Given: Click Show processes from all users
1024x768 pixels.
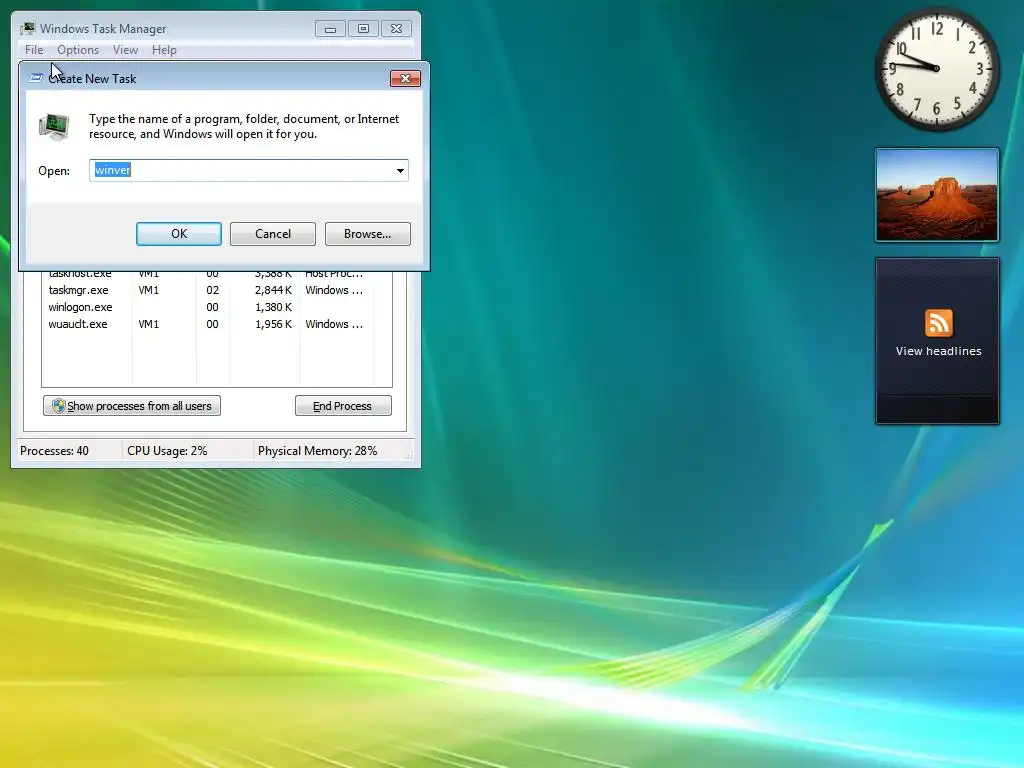Looking at the screenshot, I should click(132, 406).
